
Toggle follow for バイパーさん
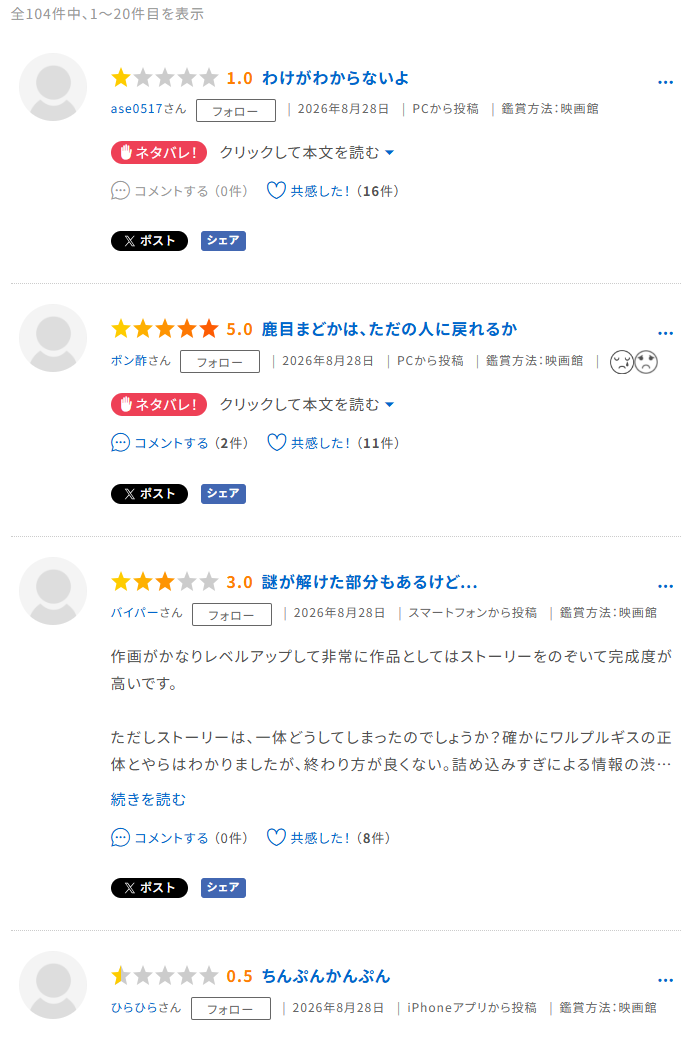232,615
